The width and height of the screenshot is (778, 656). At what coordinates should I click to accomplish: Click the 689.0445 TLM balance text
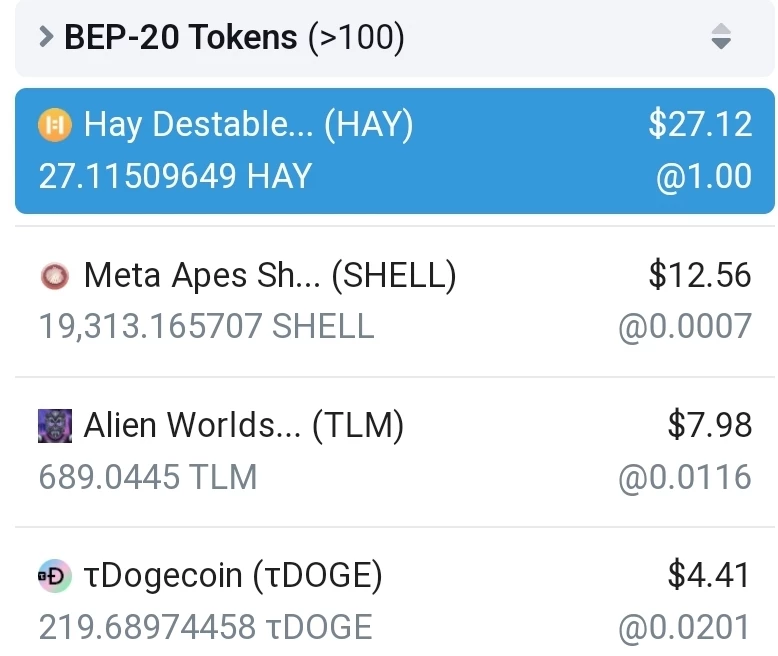click(148, 477)
